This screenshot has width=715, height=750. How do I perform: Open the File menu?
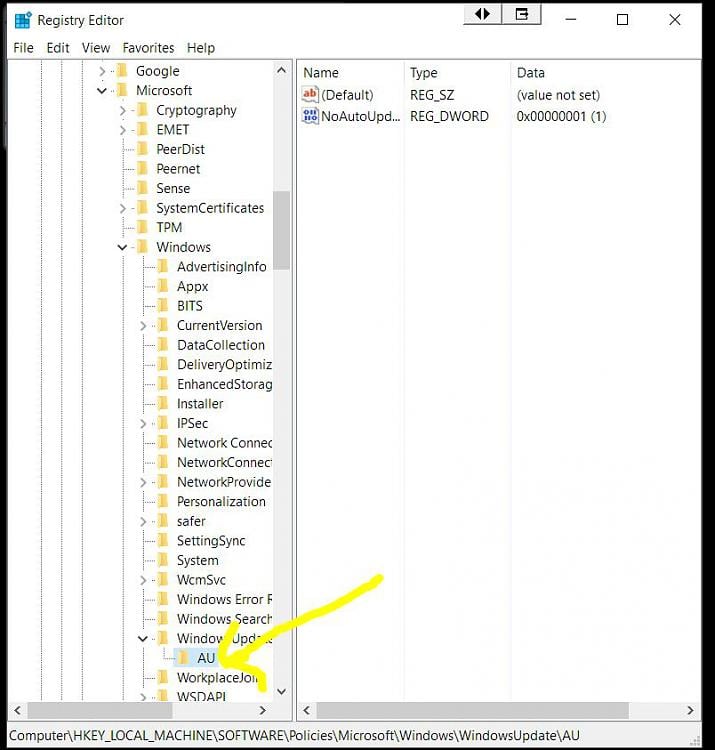coord(23,48)
